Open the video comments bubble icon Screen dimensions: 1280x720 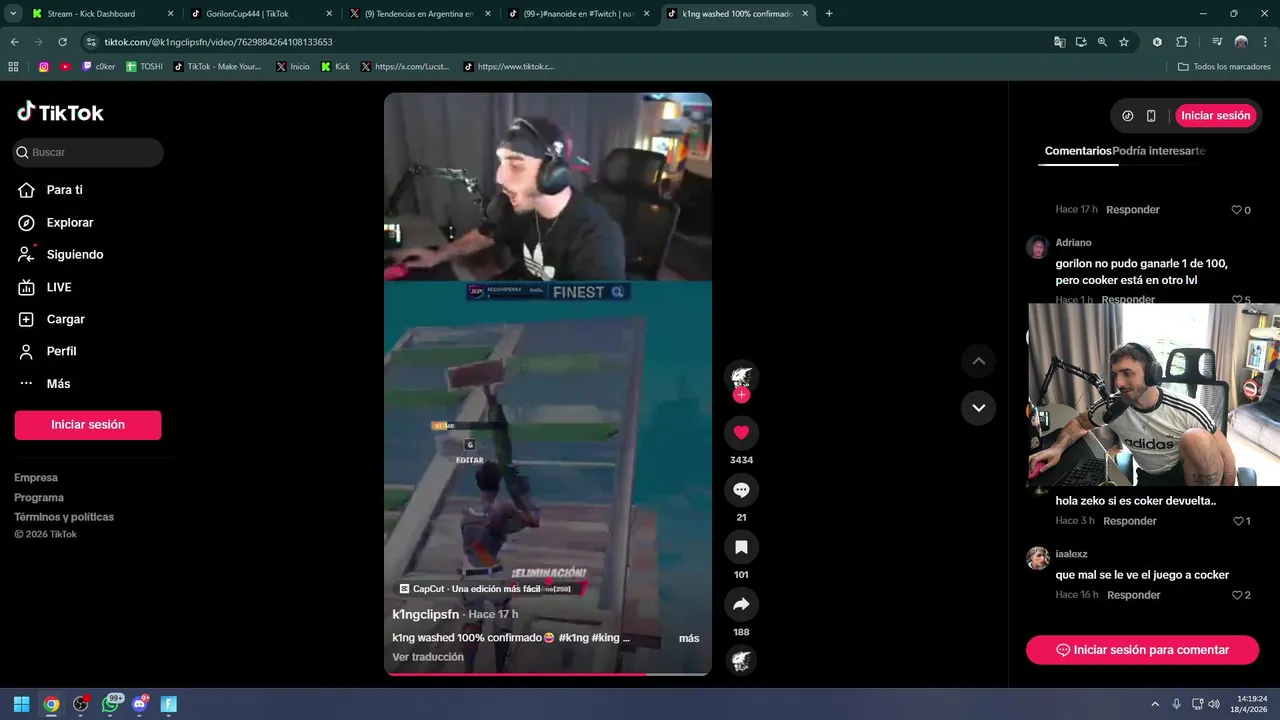tap(741, 490)
